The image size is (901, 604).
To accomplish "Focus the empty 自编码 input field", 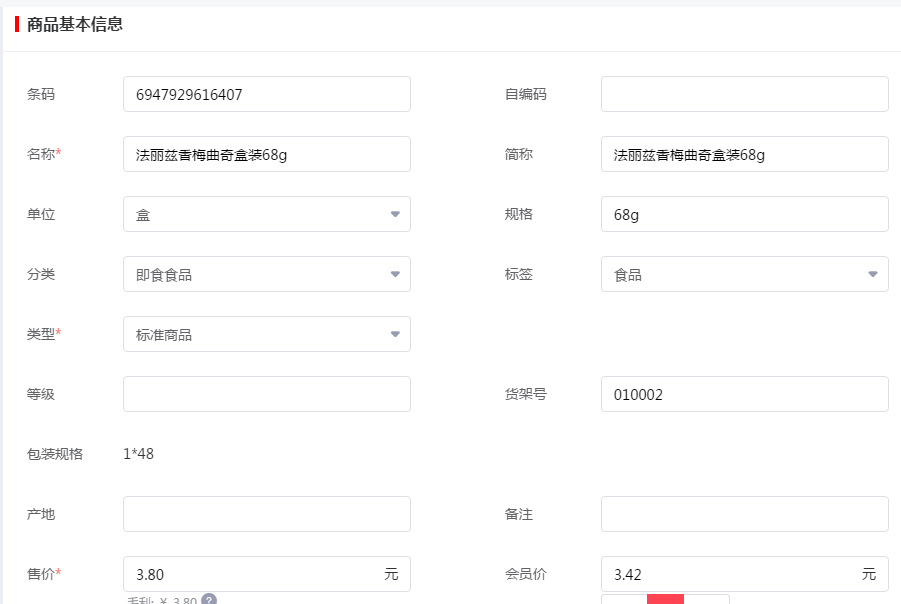I will (744, 94).
